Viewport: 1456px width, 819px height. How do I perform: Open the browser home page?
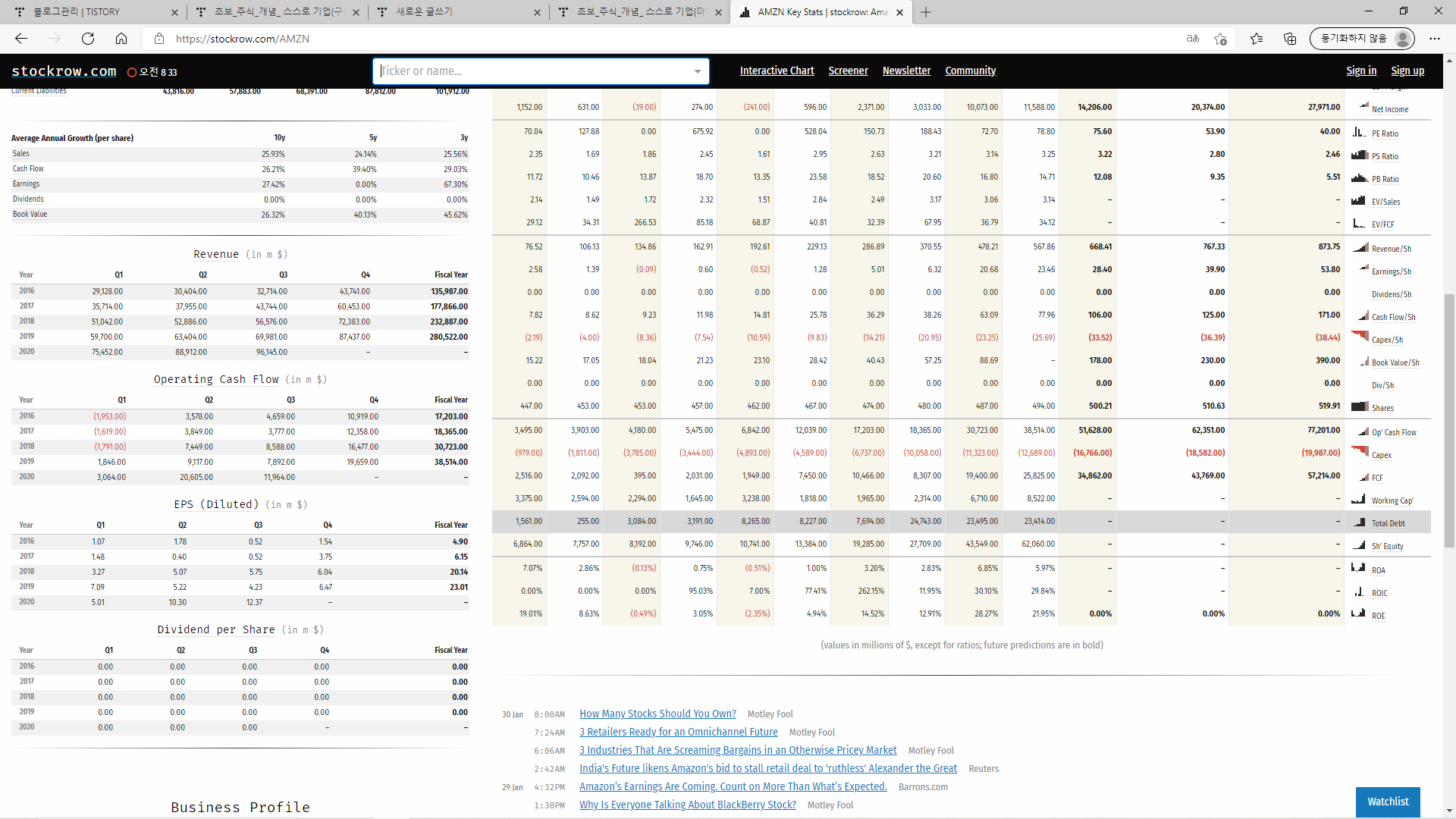pyautogui.click(x=121, y=39)
